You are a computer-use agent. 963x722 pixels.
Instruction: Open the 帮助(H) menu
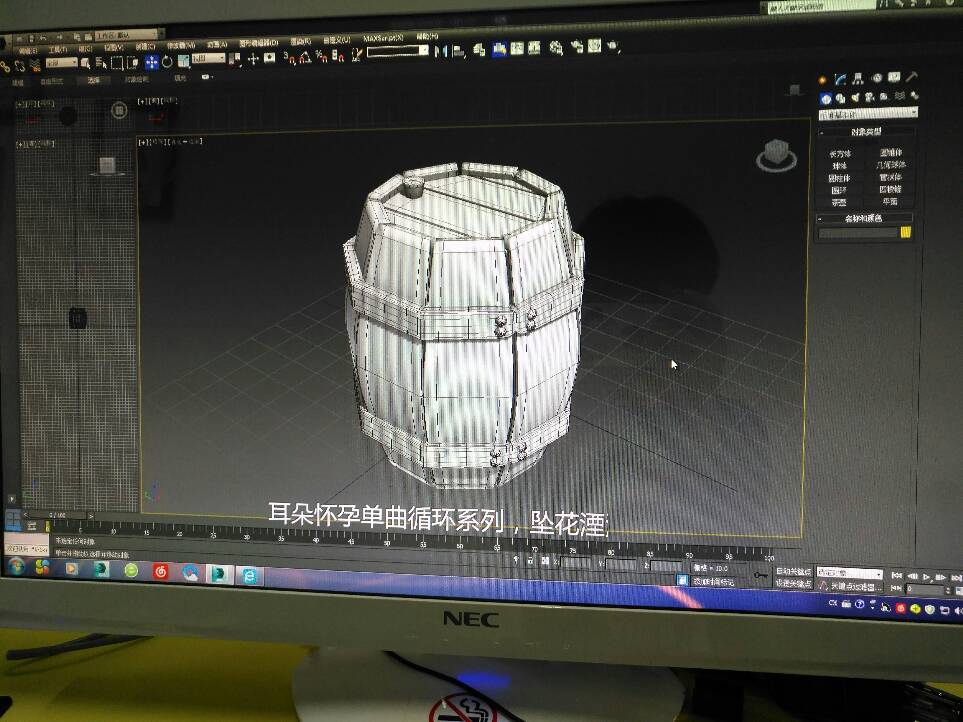click(427, 36)
